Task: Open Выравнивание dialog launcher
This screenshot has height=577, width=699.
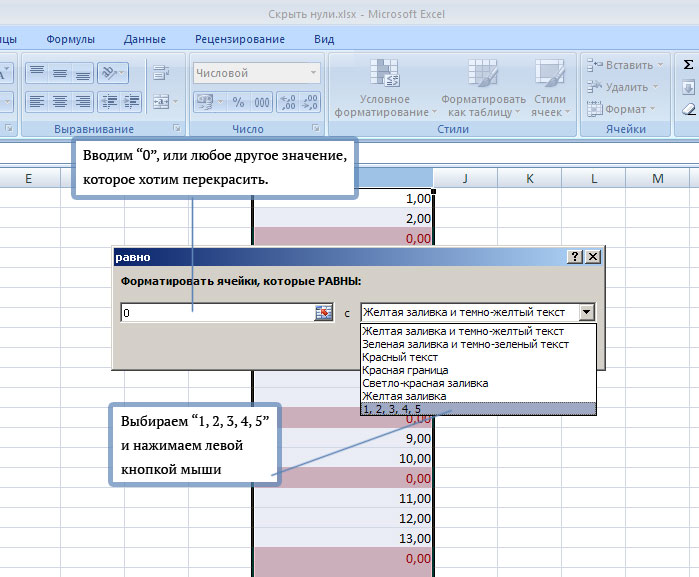Action: tap(177, 128)
